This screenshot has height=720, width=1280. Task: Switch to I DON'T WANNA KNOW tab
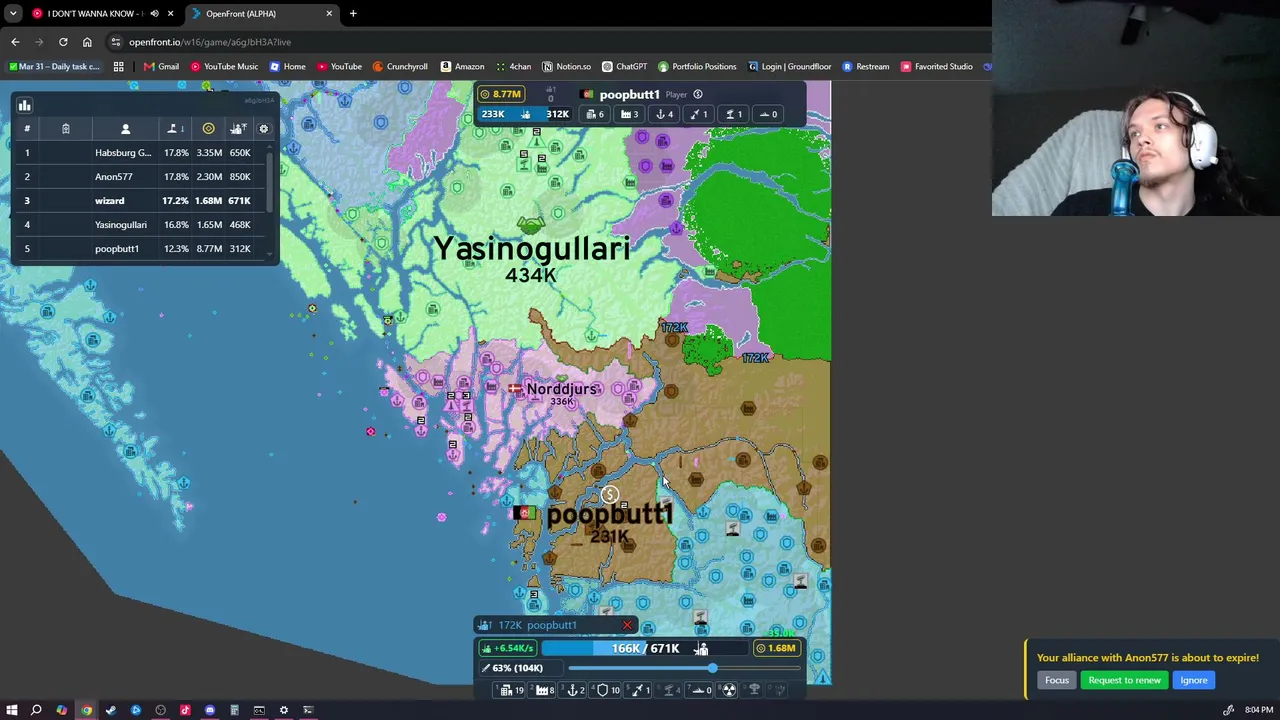point(103,14)
